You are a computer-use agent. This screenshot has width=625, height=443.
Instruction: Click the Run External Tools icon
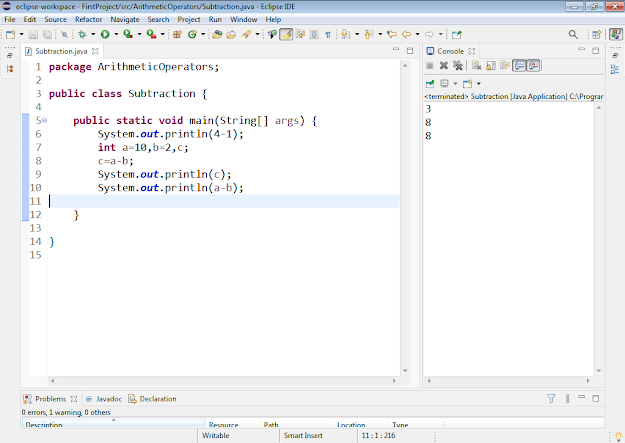tap(151, 35)
